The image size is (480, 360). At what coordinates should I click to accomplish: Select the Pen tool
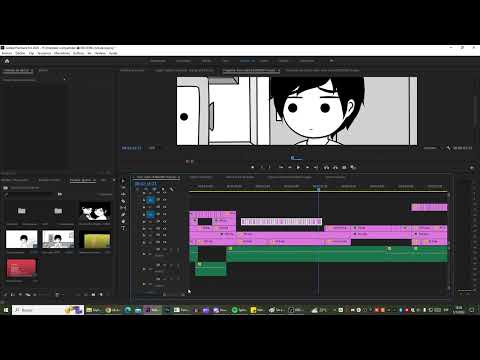tap(123, 215)
